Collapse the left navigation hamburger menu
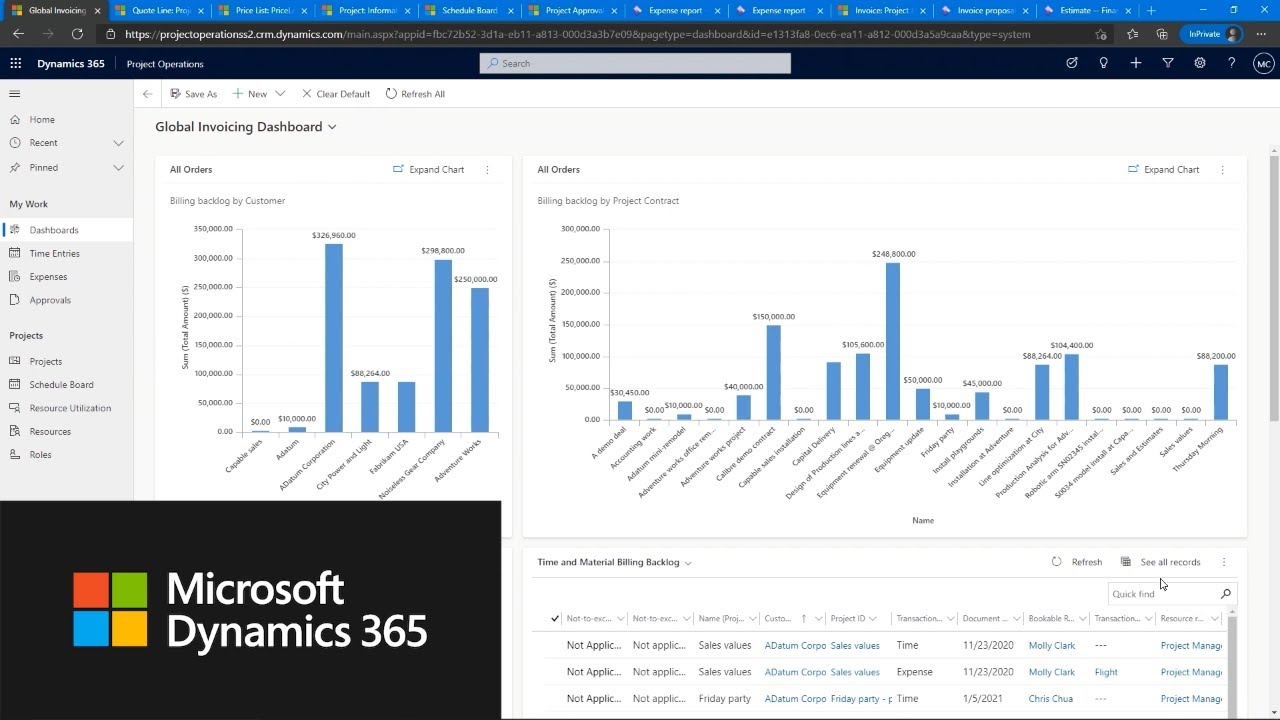The width and height of the screenshot is (1280, 720). click(x=15, y=94)
